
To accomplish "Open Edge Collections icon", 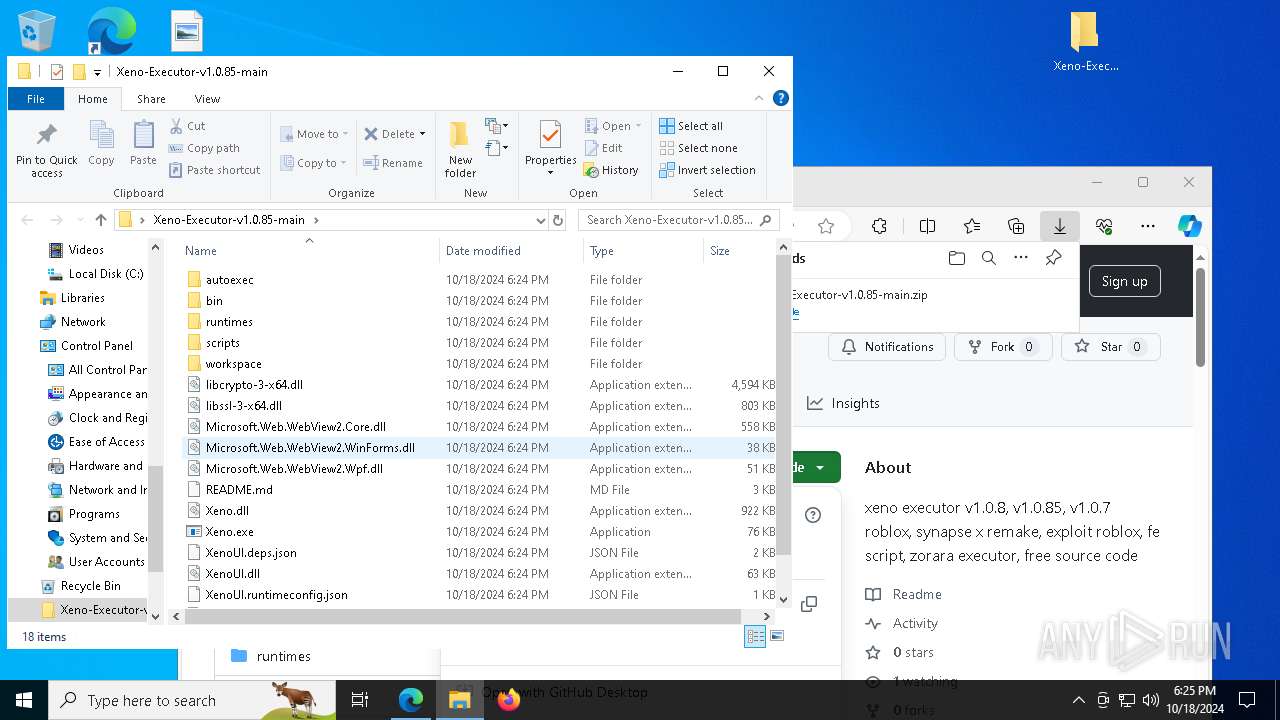I will pyautogui.click(x=1016, y=226).
